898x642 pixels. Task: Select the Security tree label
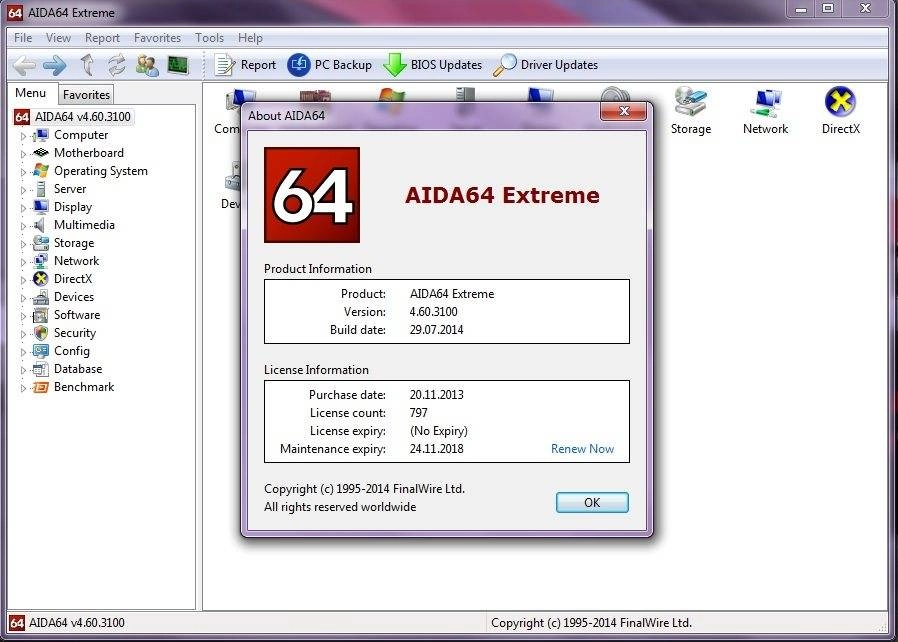coord(74,333)
